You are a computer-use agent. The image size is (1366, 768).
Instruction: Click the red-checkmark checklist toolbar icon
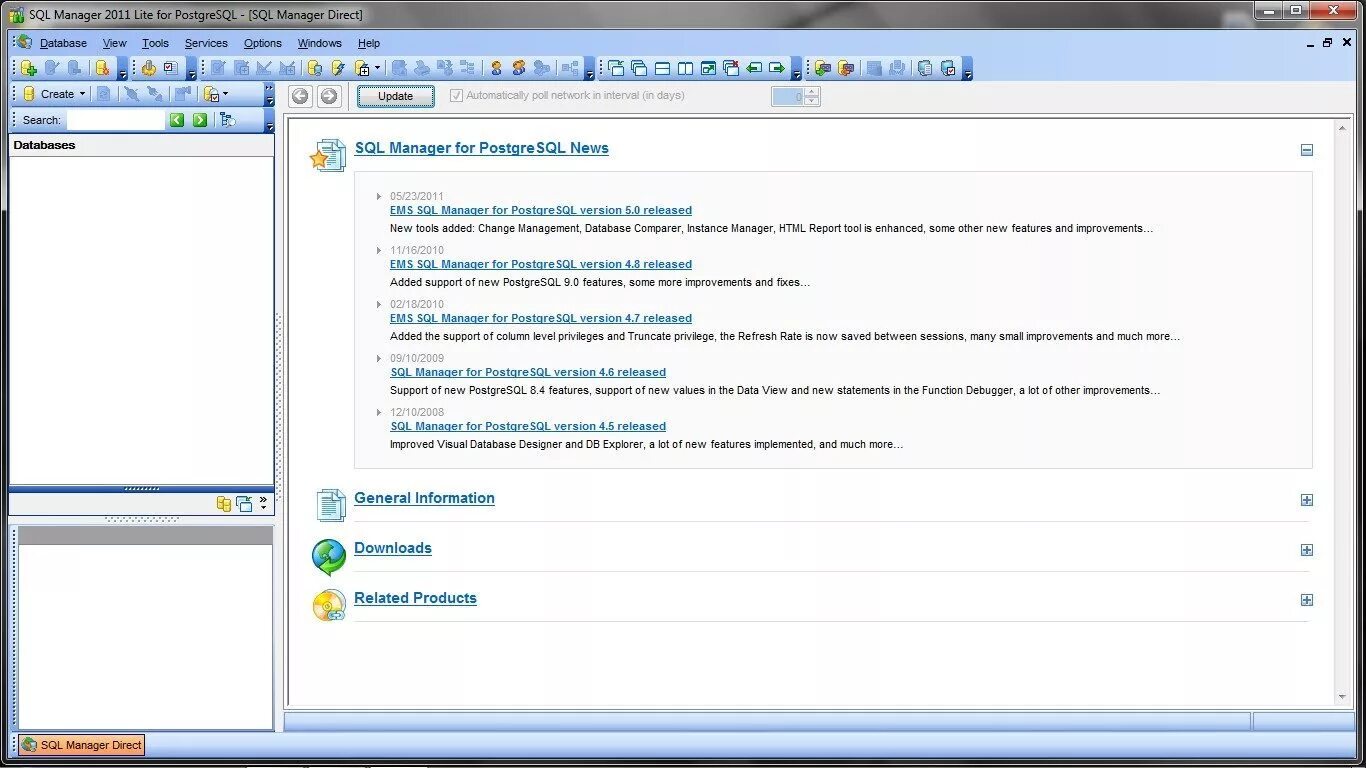tap(171, 68)
